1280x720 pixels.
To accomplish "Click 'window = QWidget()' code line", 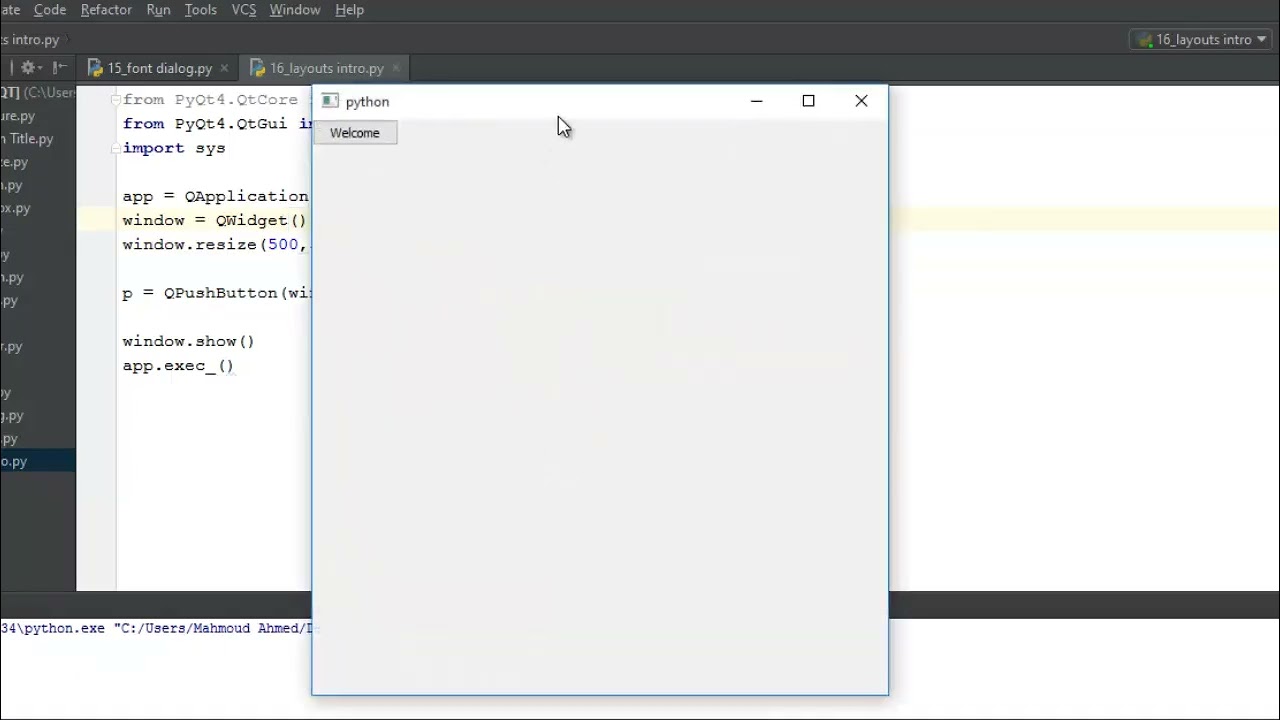I will tap(214, 220).
